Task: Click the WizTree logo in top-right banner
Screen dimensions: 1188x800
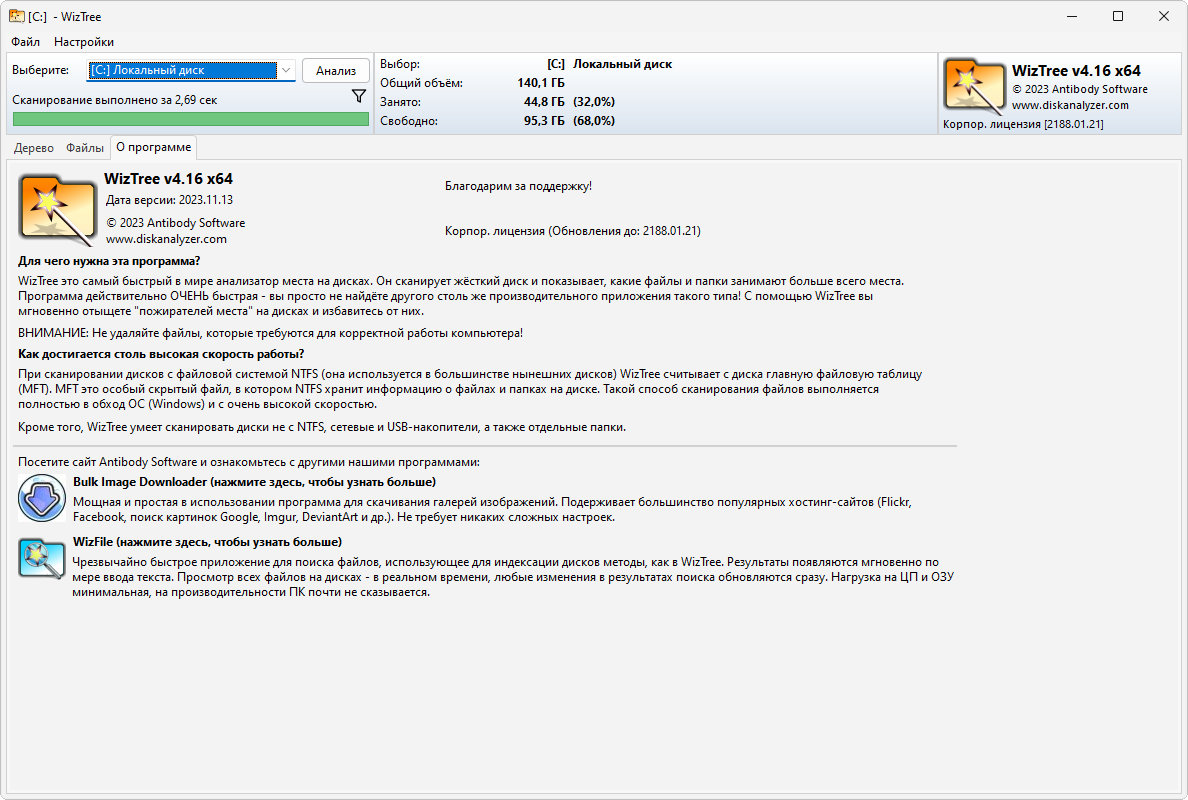Action: point(974,87)
